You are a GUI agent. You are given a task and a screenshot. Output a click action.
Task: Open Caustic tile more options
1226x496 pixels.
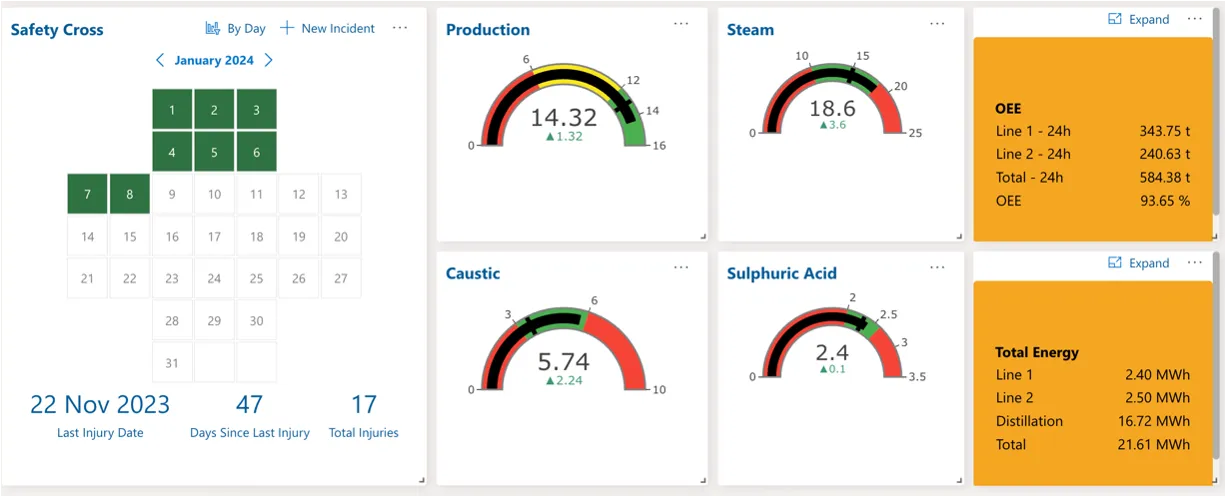point(681,267)
